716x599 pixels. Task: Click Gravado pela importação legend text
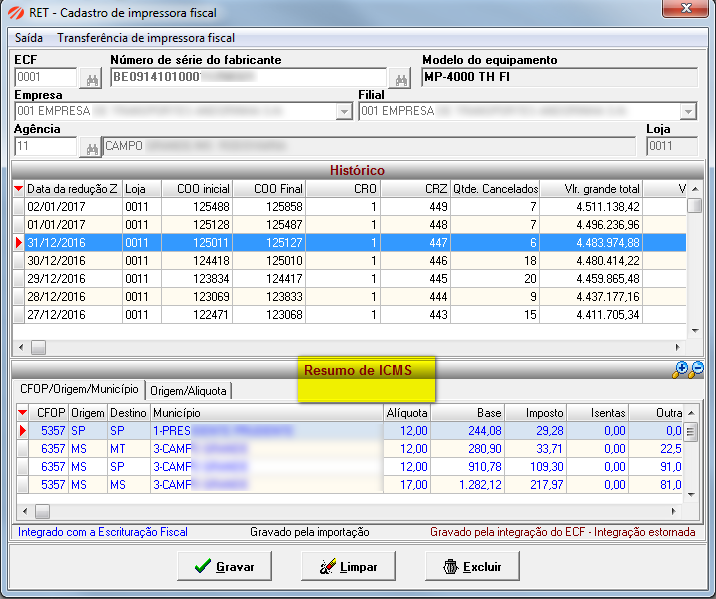coord(310,532)
